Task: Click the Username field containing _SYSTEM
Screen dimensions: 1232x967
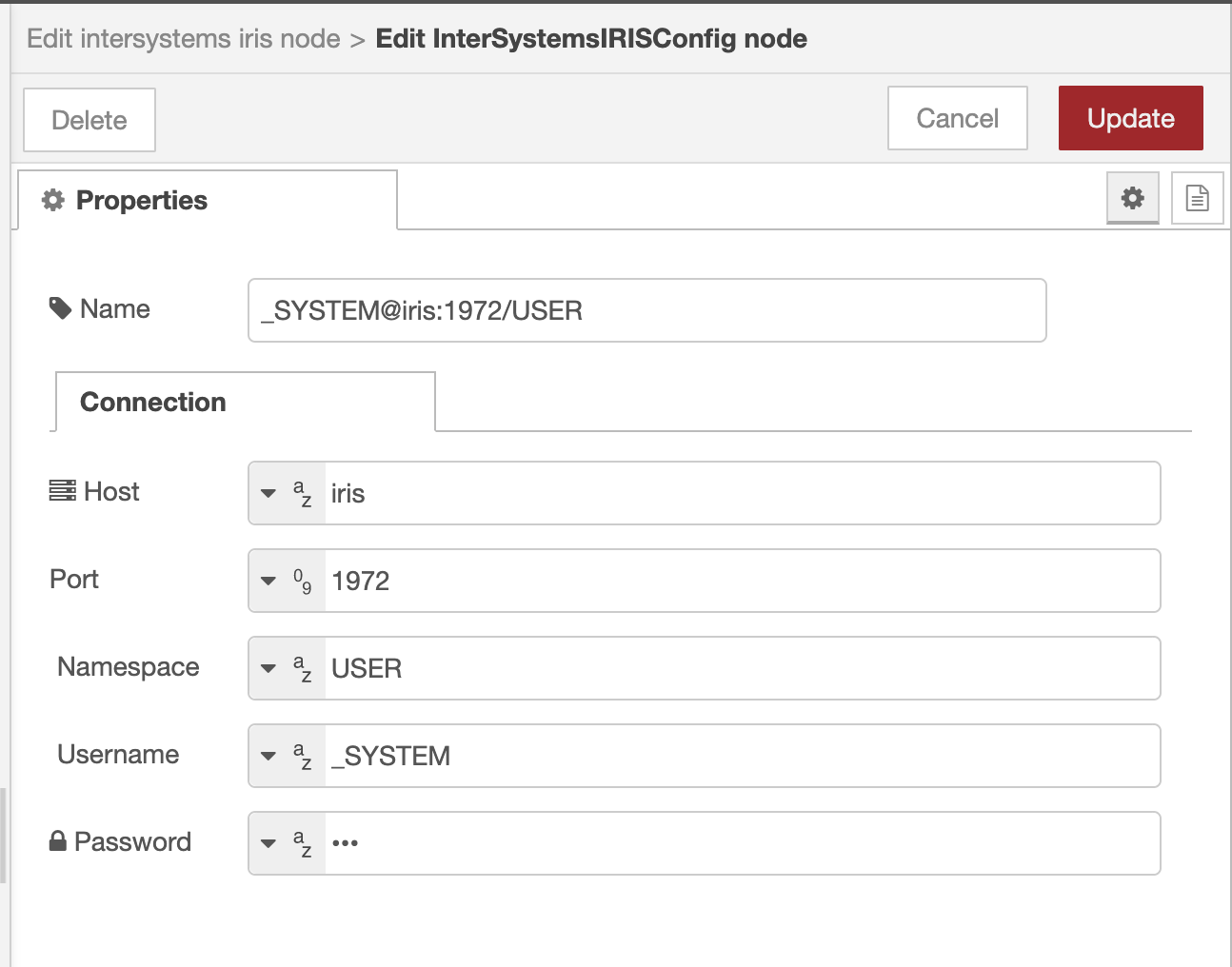Action: click(742, 756)
